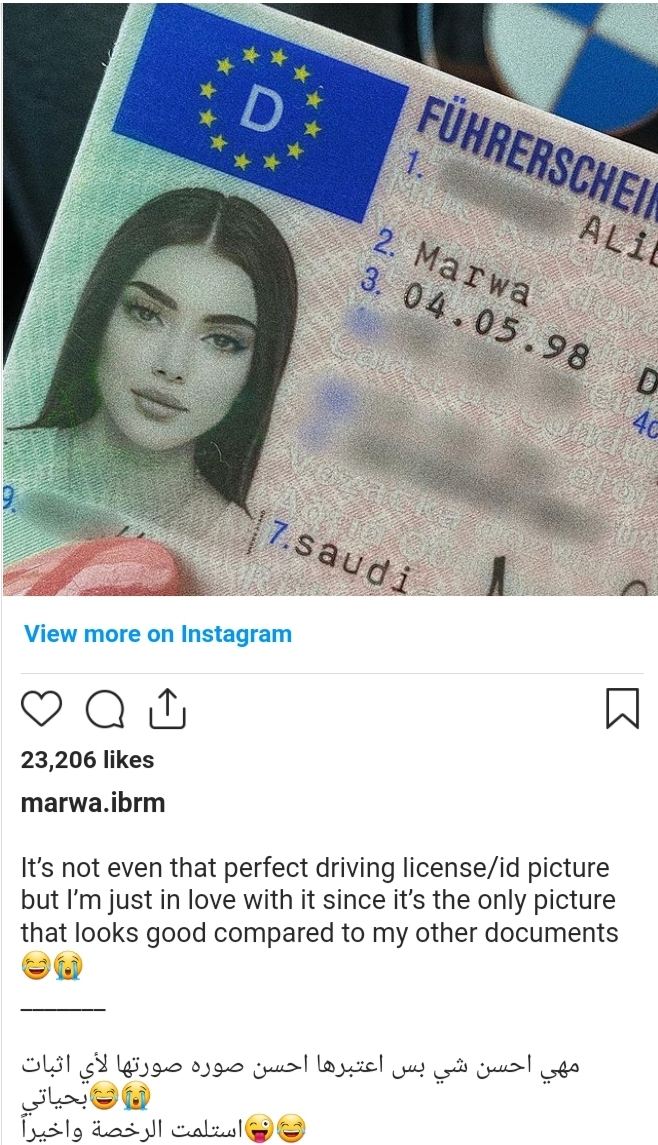Open the marwa.ibrm profile username
The height and width of the screenshot is (1145, 658).
tap(93, 803)
